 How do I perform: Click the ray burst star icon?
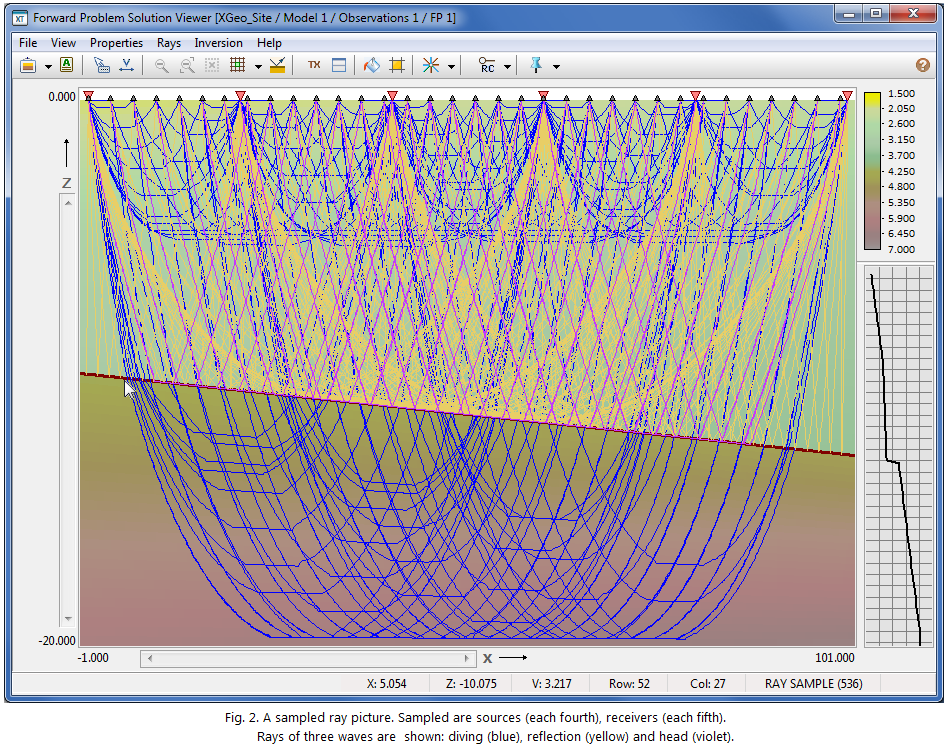pyautogui.click(x=430, y=65)
